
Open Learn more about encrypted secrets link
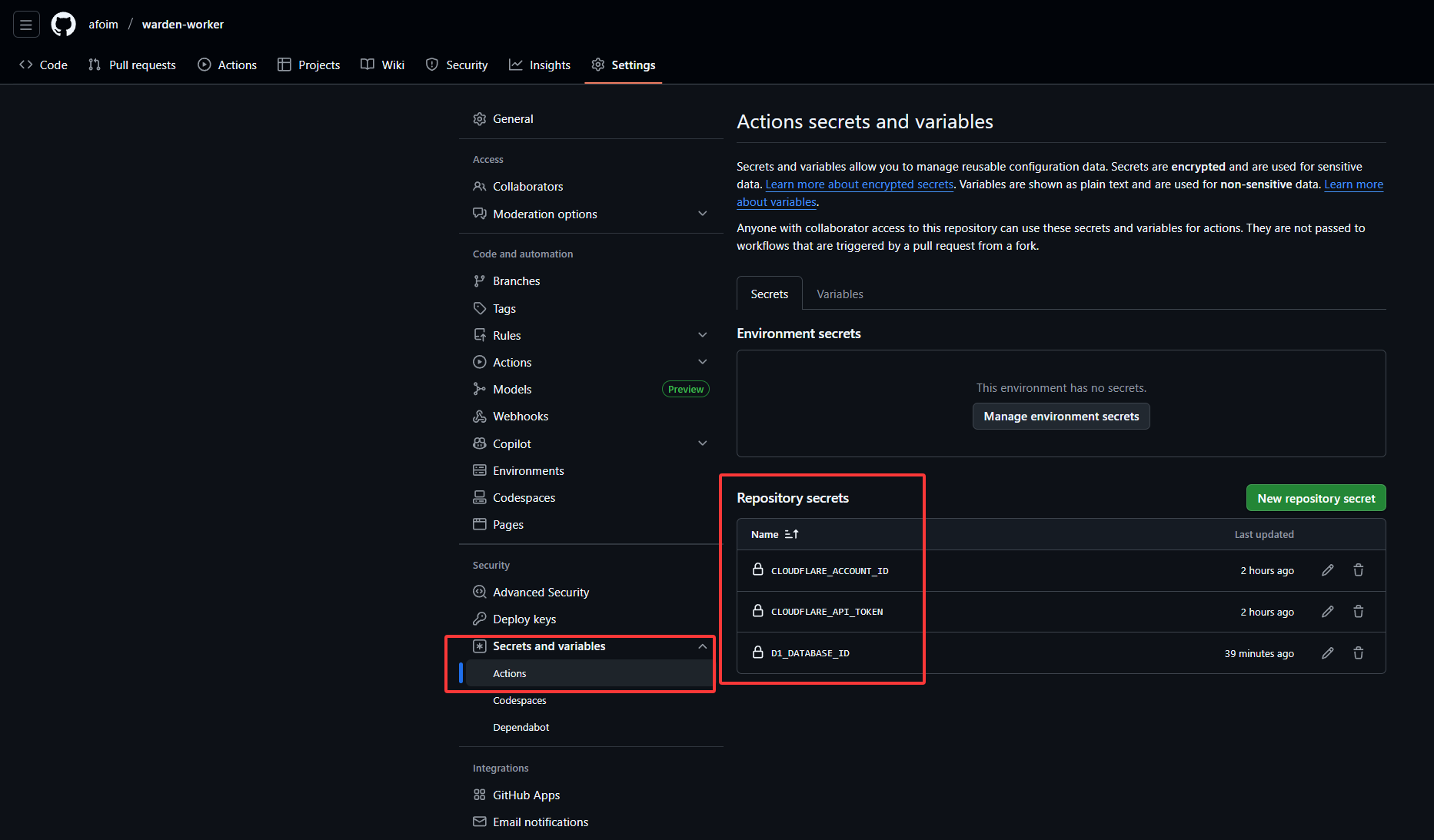pos(860,184)
